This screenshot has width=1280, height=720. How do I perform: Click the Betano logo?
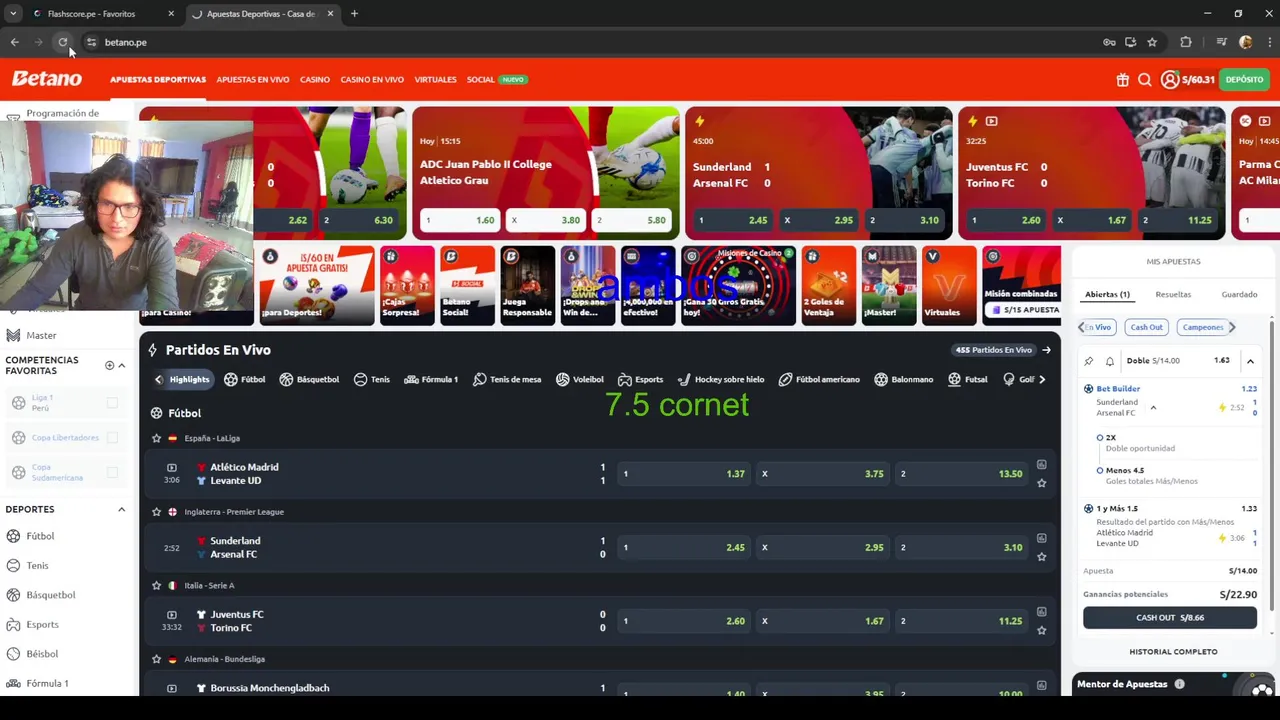[47, 79]
